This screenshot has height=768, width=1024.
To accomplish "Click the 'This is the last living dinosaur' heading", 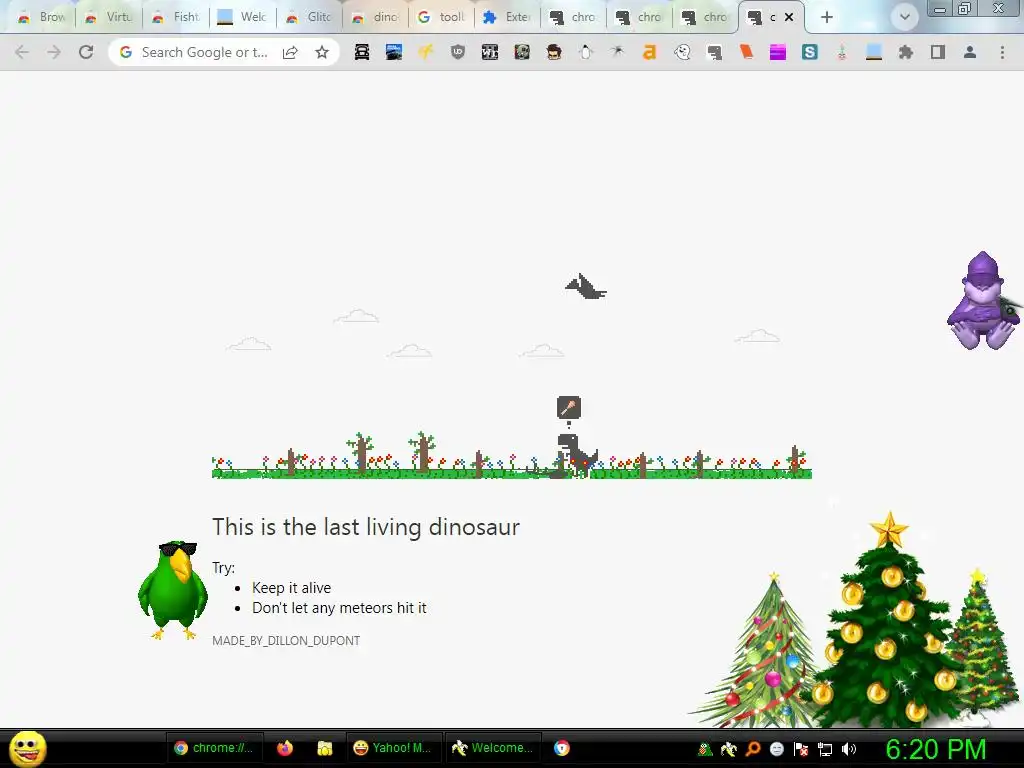I will point(366,527).
